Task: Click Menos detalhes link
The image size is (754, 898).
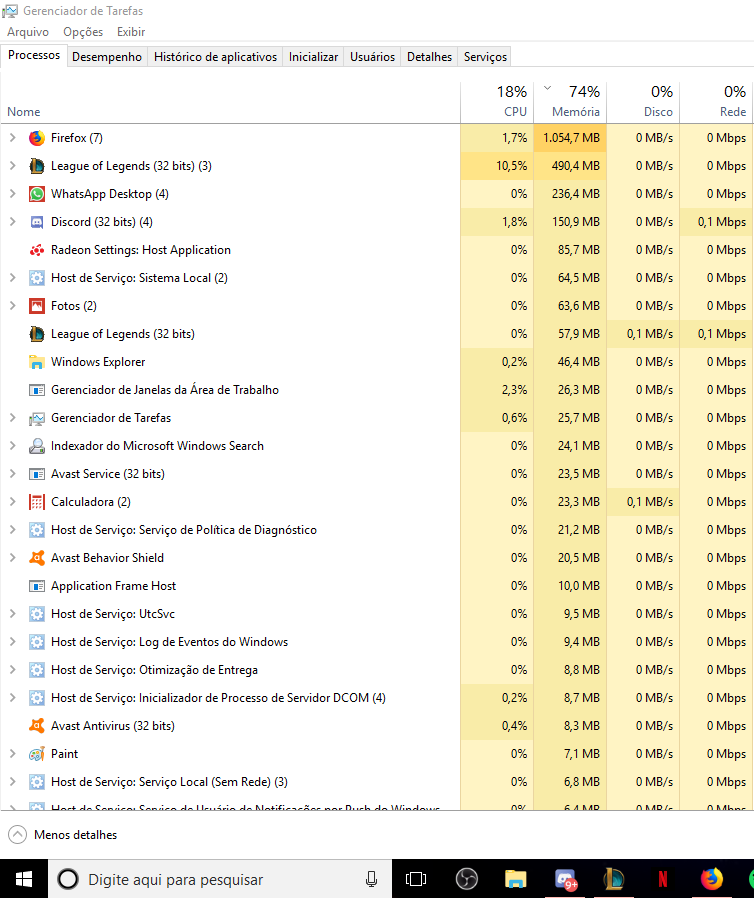Action: tap(76, 835)
